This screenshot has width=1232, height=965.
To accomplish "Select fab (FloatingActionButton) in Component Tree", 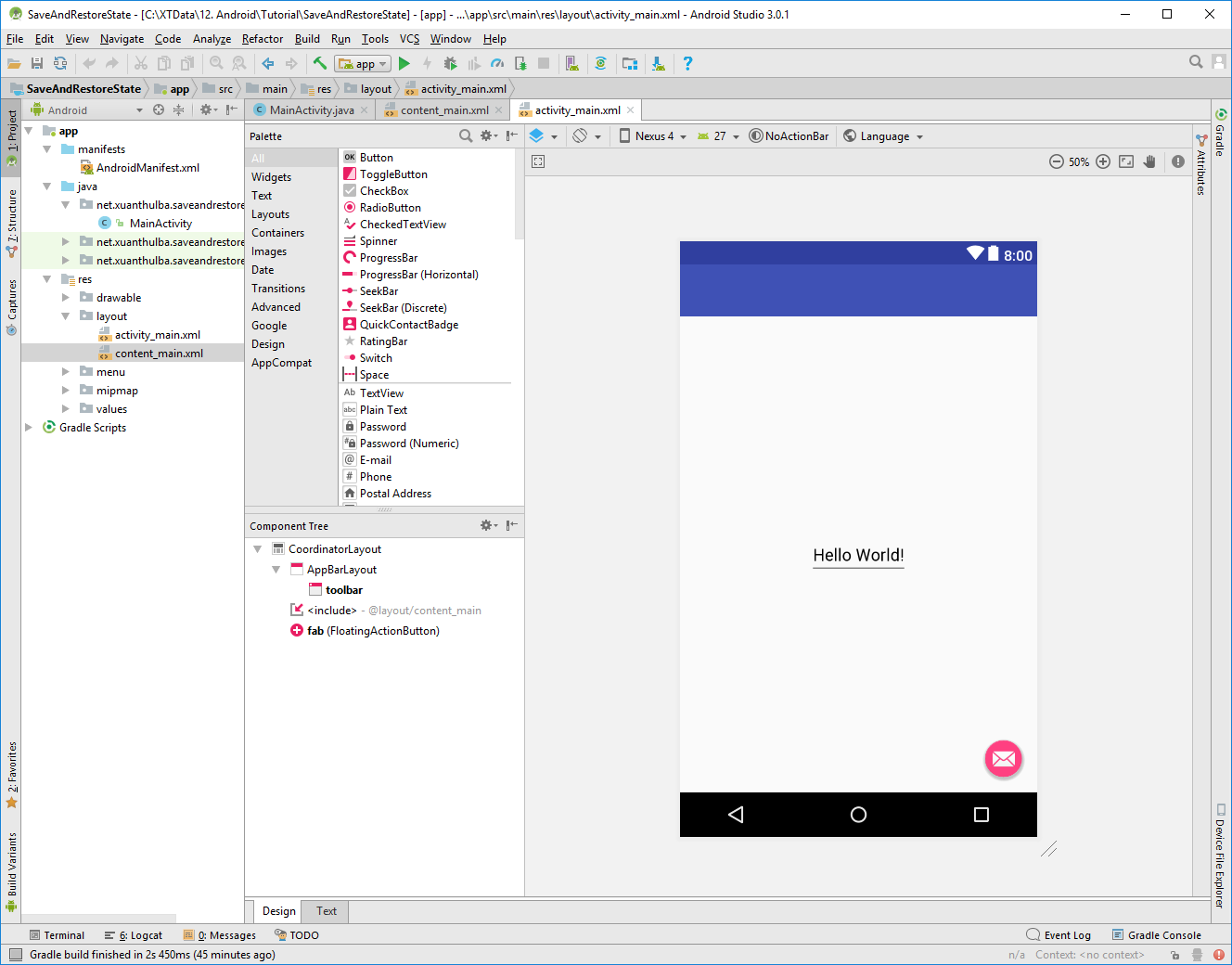I will point(365,631).
